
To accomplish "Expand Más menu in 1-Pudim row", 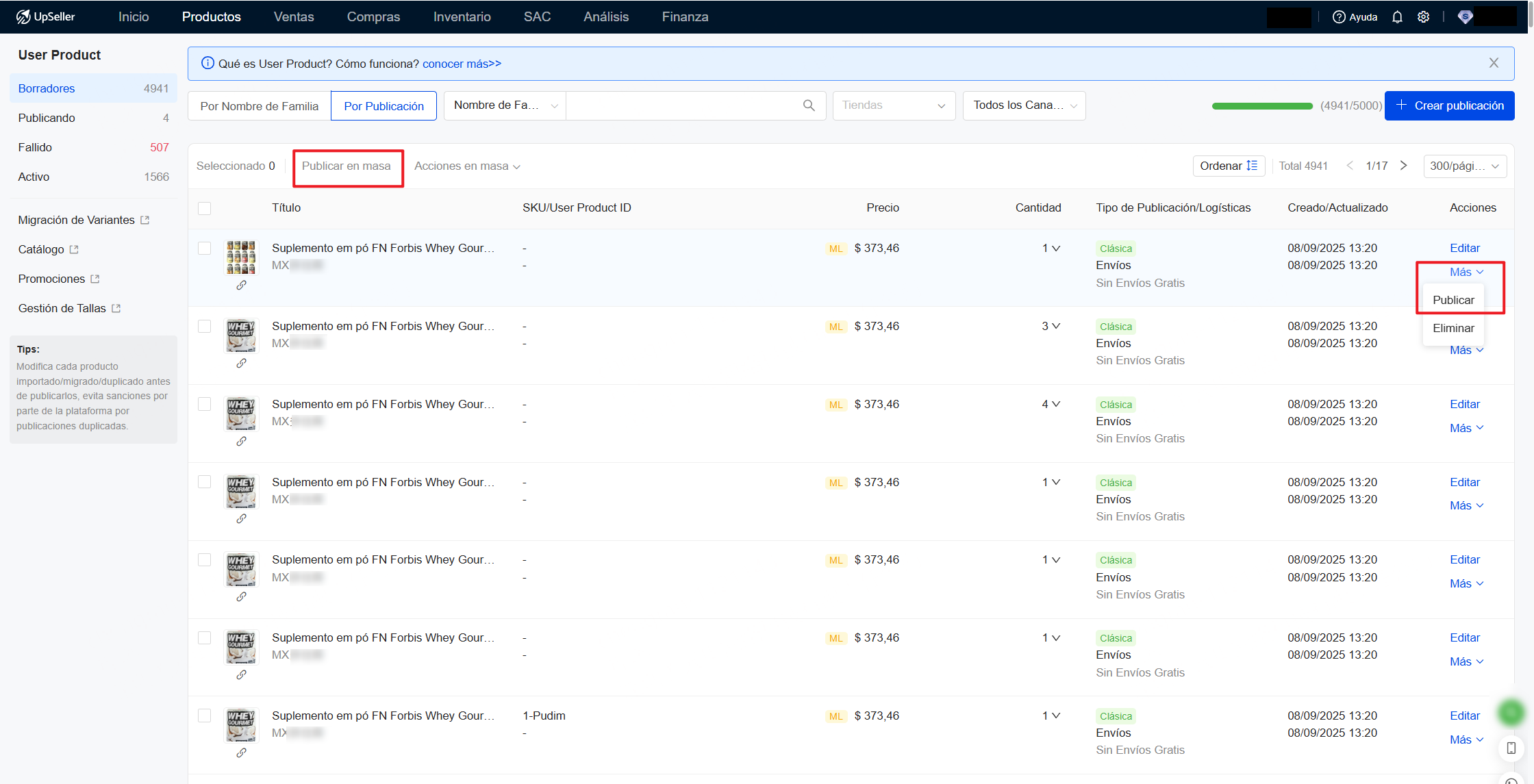I will pyautogui.click(x=1466, y=739).
